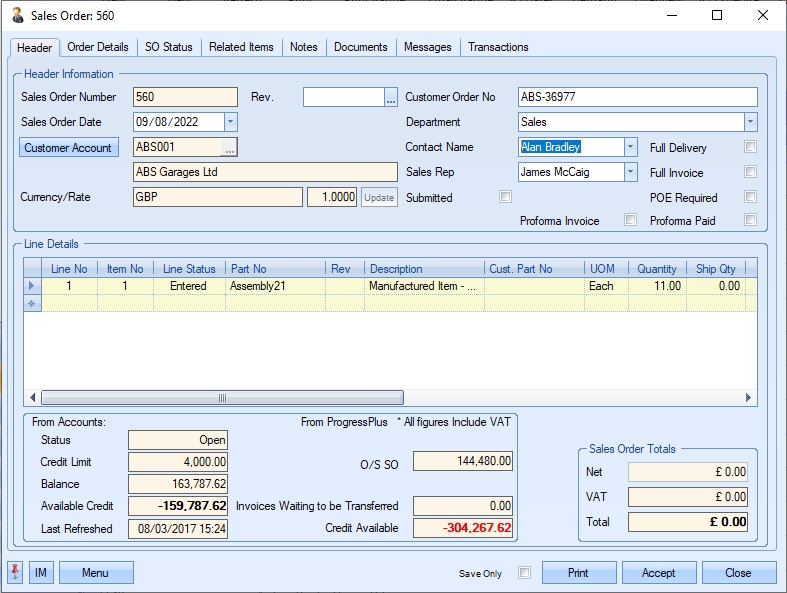The height and width of the screenshot is (593, 787).
Task: Expand the Department dropdown
Action: pyautogui.click(x=749, y=122)
